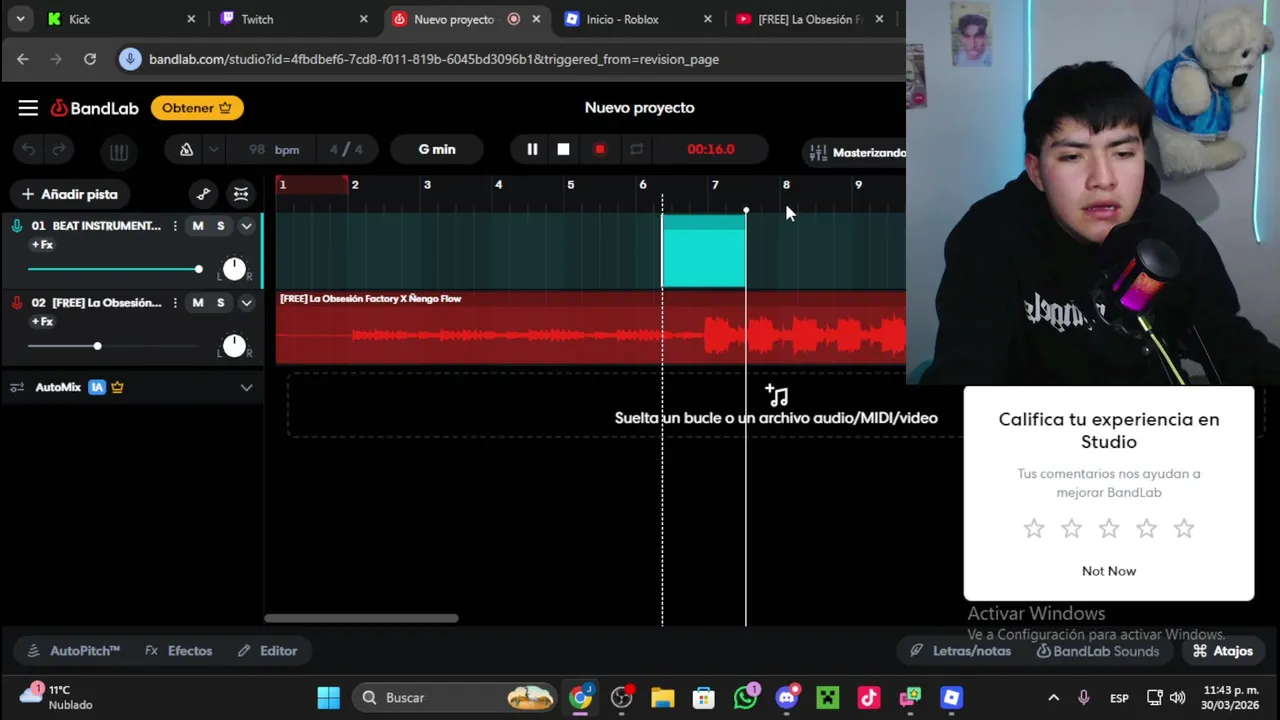
Task: Toggle loop cycle mode
Action: tap(636, 150)
